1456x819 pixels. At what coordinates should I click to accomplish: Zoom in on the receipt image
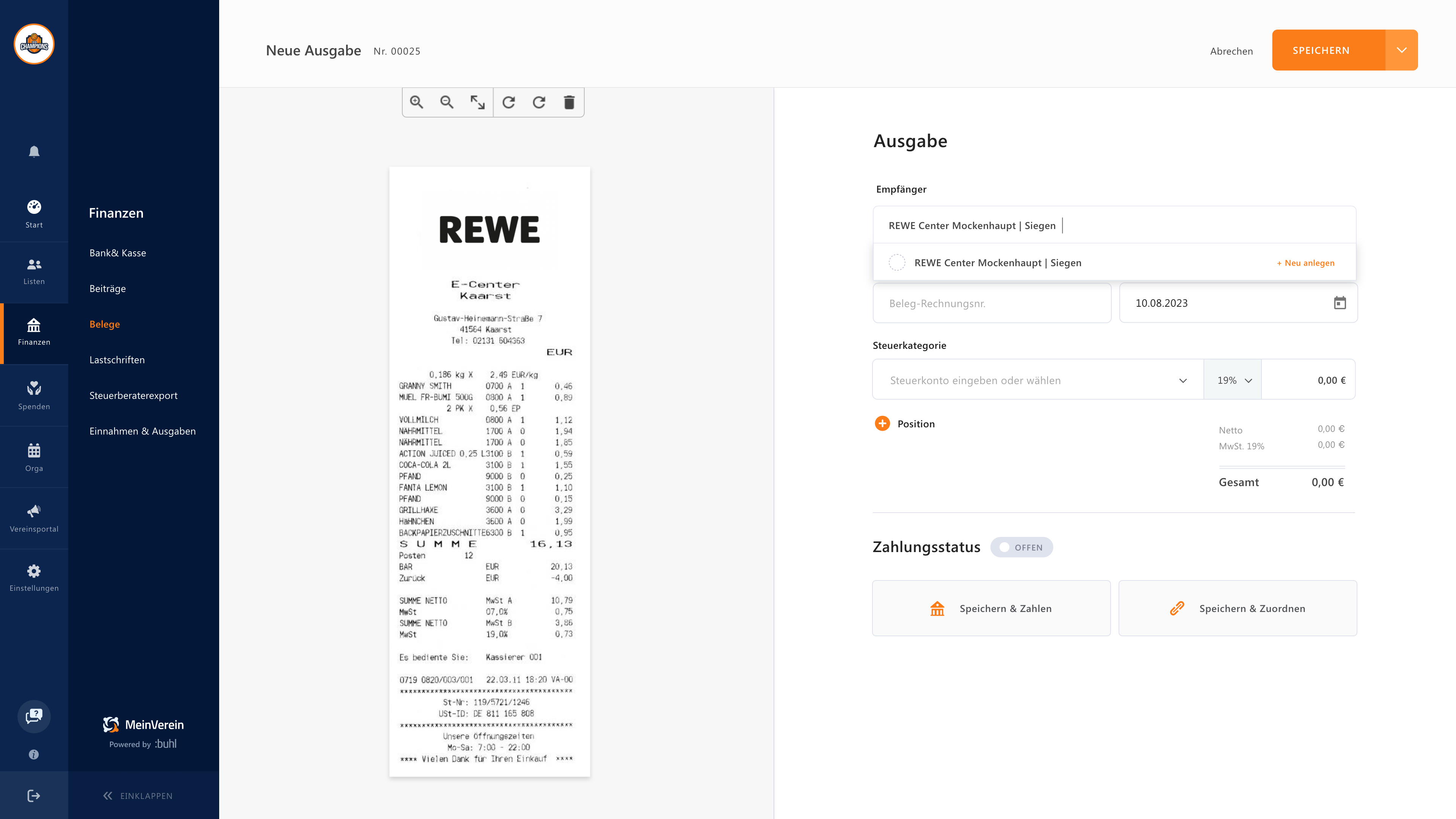tap(417, 102)
